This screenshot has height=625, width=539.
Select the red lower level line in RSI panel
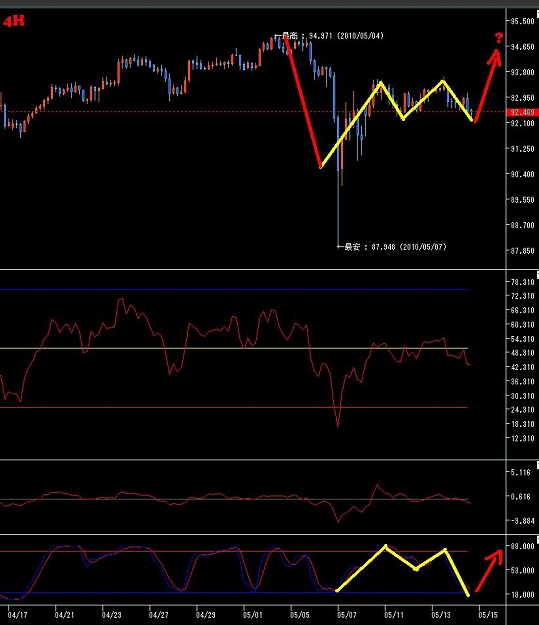[234, 407]
